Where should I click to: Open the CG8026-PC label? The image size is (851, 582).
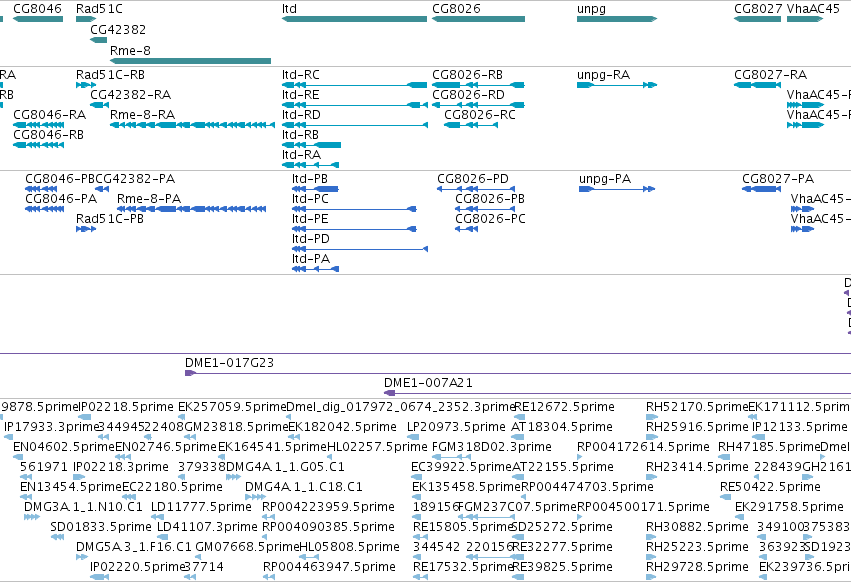490,219
